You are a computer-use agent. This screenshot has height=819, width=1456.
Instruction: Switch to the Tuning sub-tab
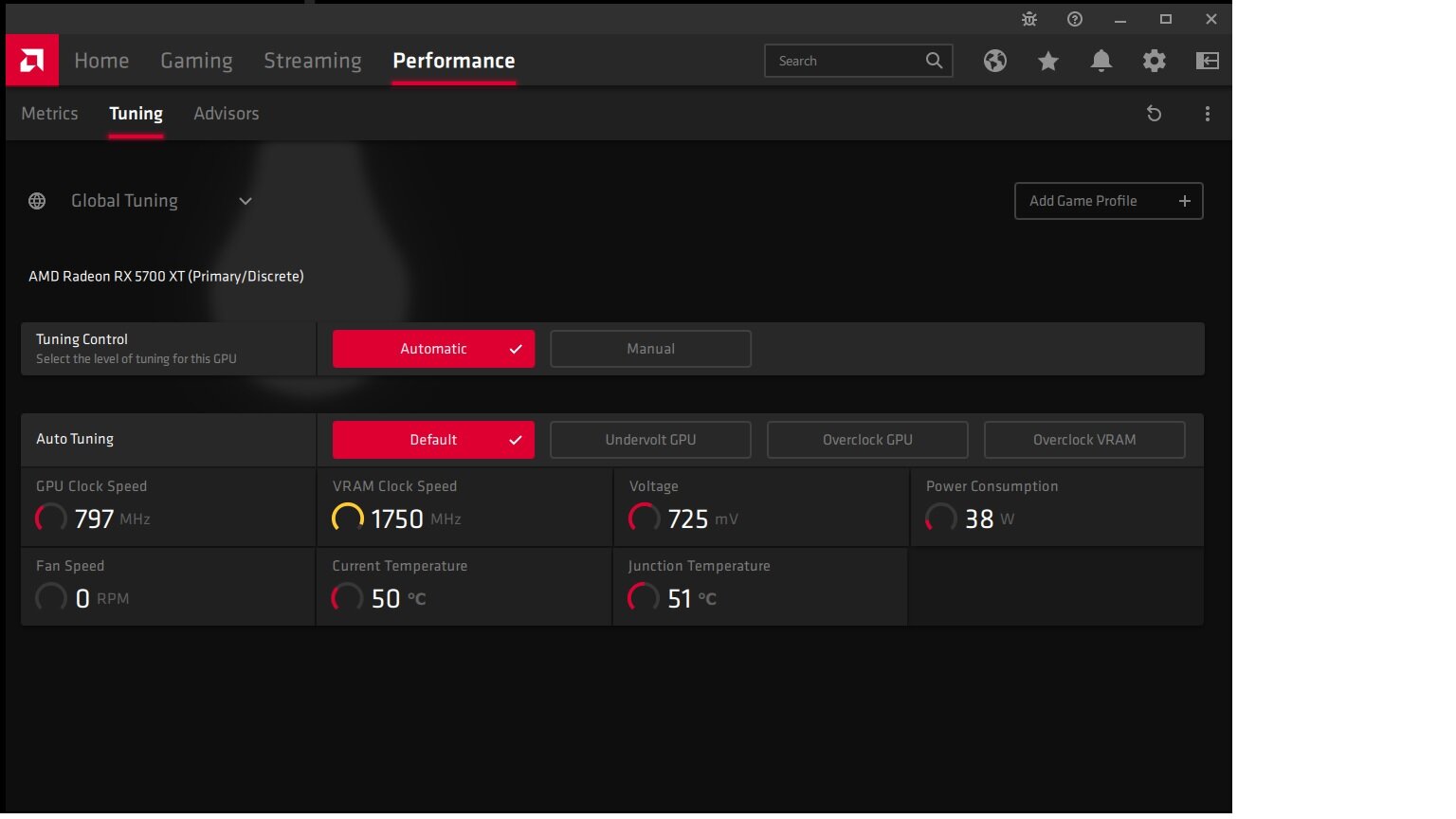pos(136,114)
